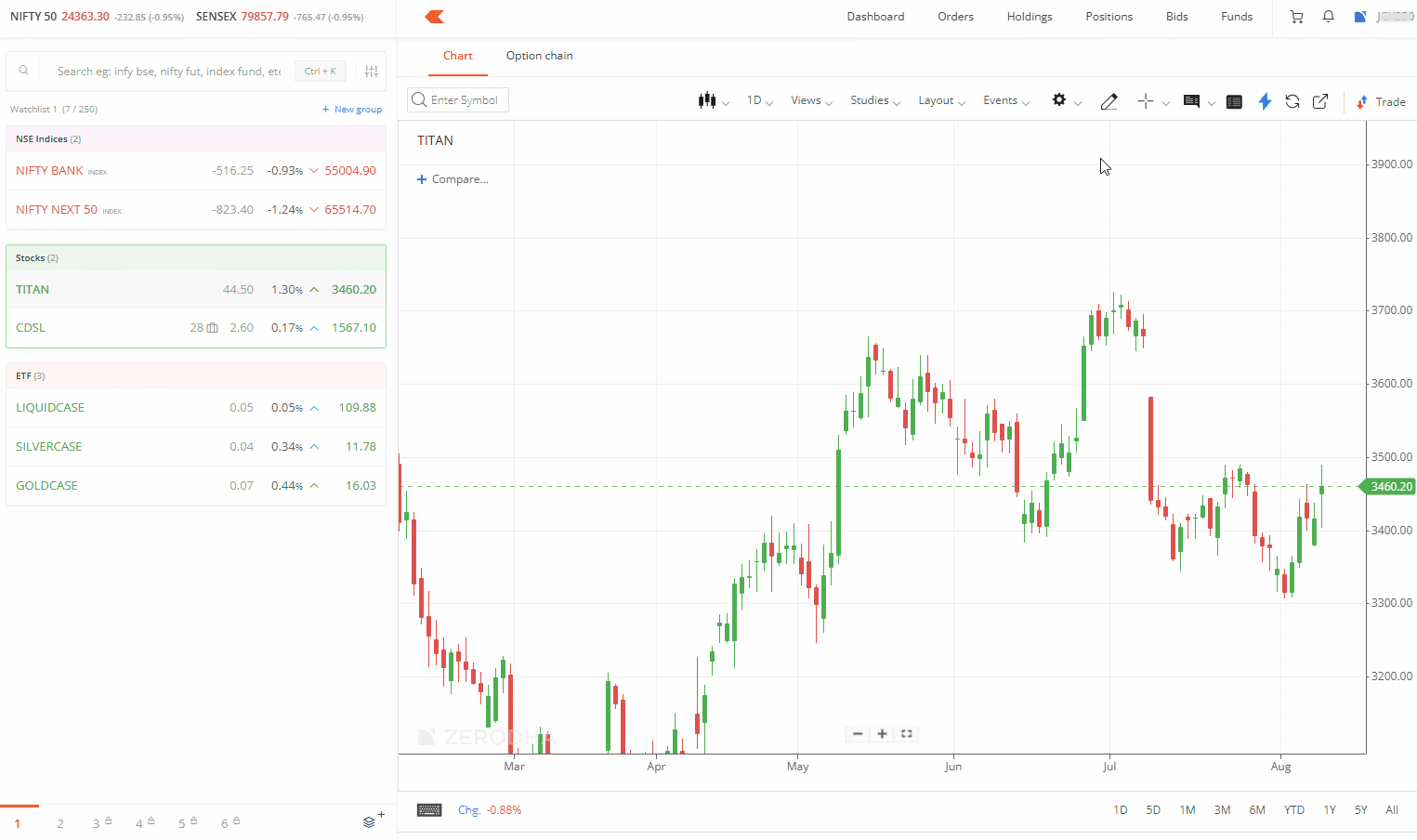The image size is (1417, 840).
Task: Click the New group link
Action: point(352,110)
